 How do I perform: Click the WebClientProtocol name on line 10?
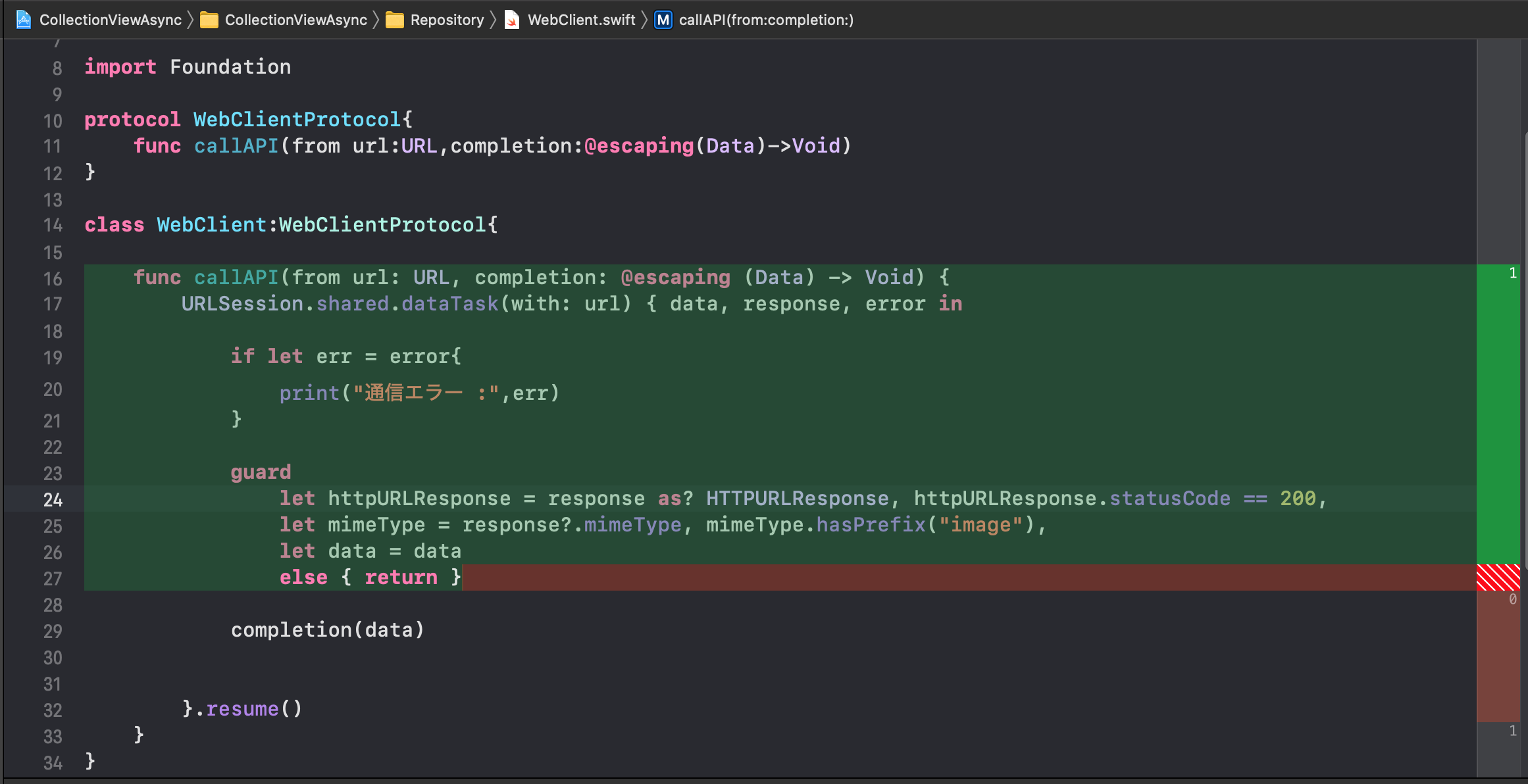coord(297,120)
